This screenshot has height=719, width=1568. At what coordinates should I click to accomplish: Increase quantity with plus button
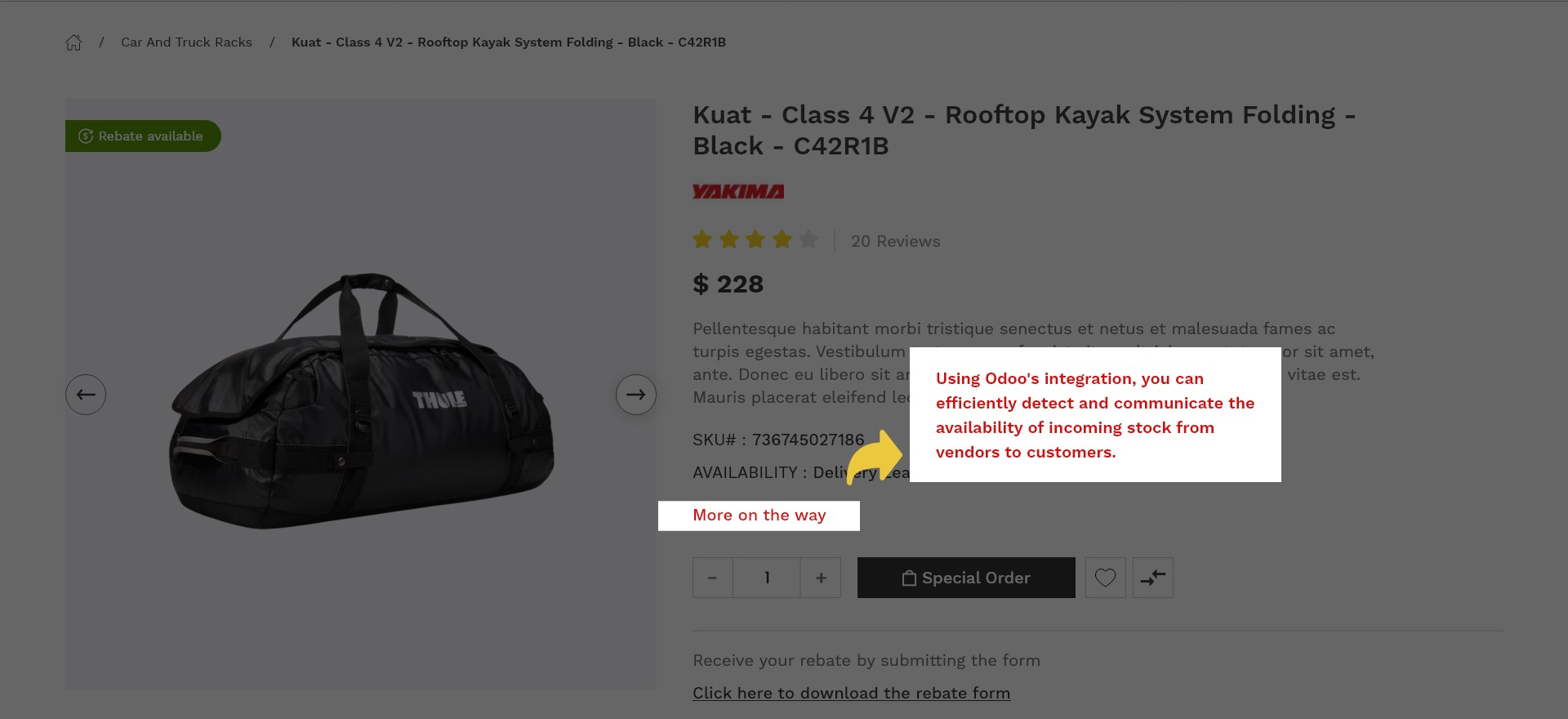click(x=821, y=578)
